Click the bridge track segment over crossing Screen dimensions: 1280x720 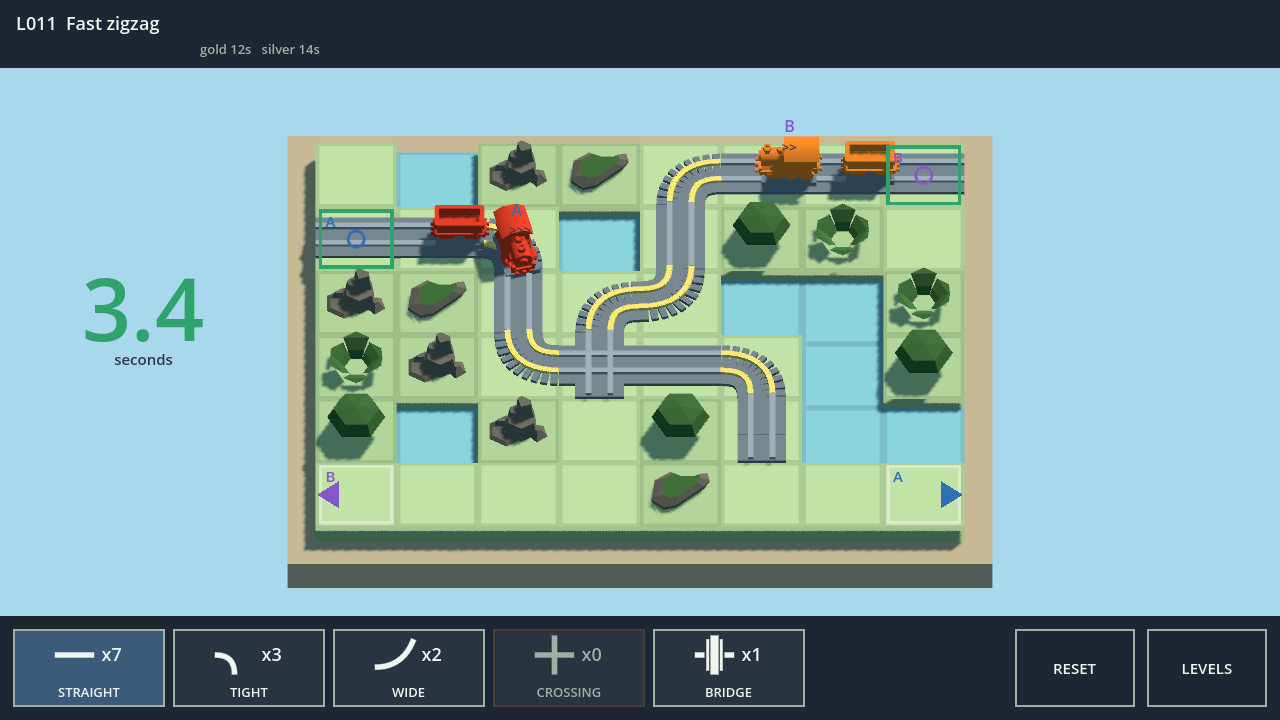pos(599,366)
